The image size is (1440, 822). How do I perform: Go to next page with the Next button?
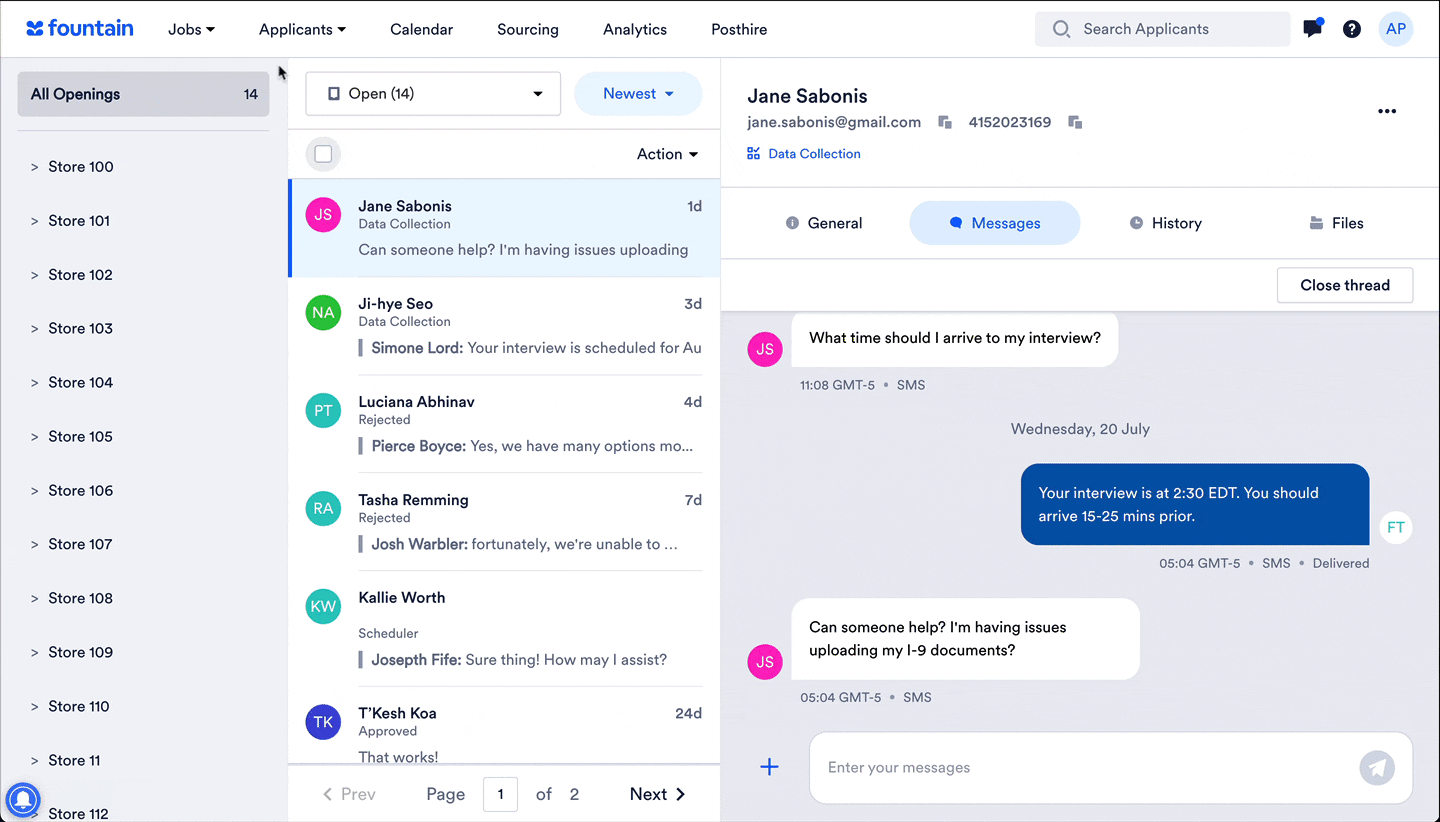655,793
